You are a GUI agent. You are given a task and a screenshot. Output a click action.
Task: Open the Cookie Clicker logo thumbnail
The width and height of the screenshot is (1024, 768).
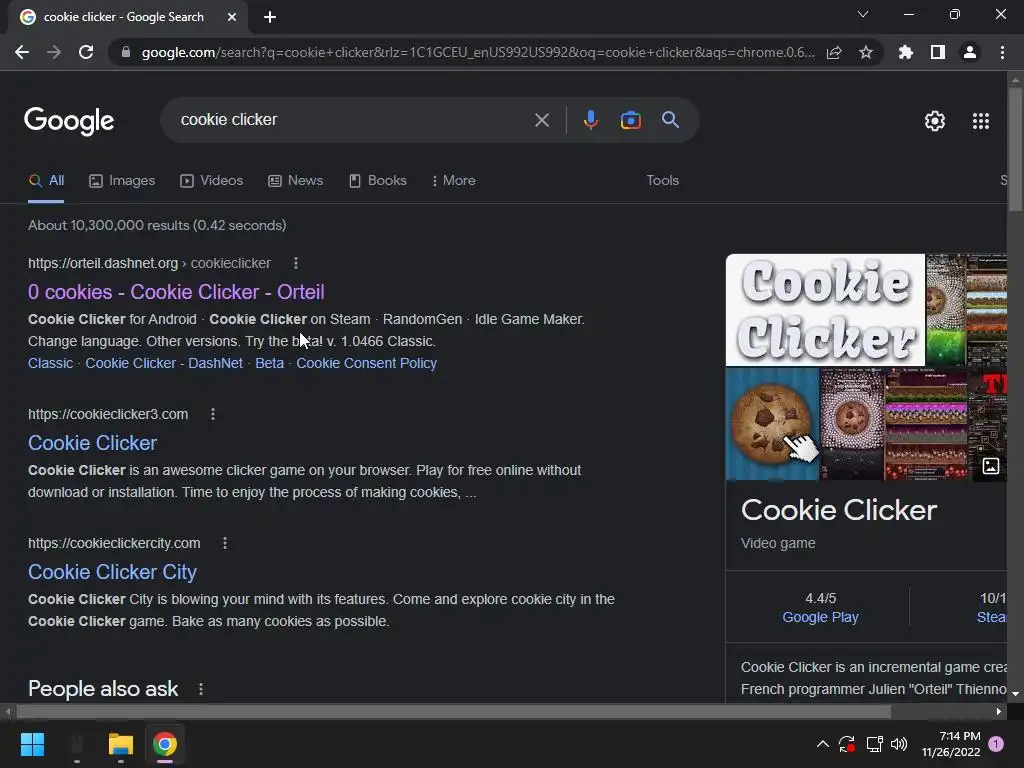click(x=825, y=310)
